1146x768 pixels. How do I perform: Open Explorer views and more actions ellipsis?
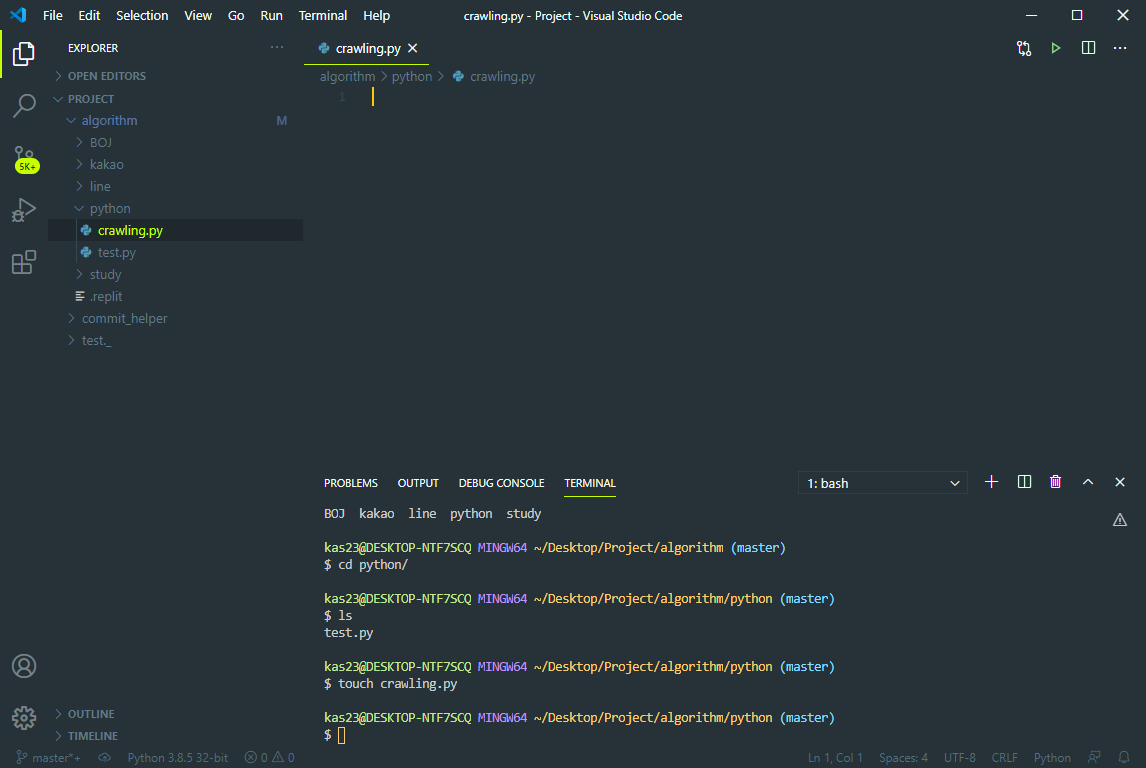point(277,47)
